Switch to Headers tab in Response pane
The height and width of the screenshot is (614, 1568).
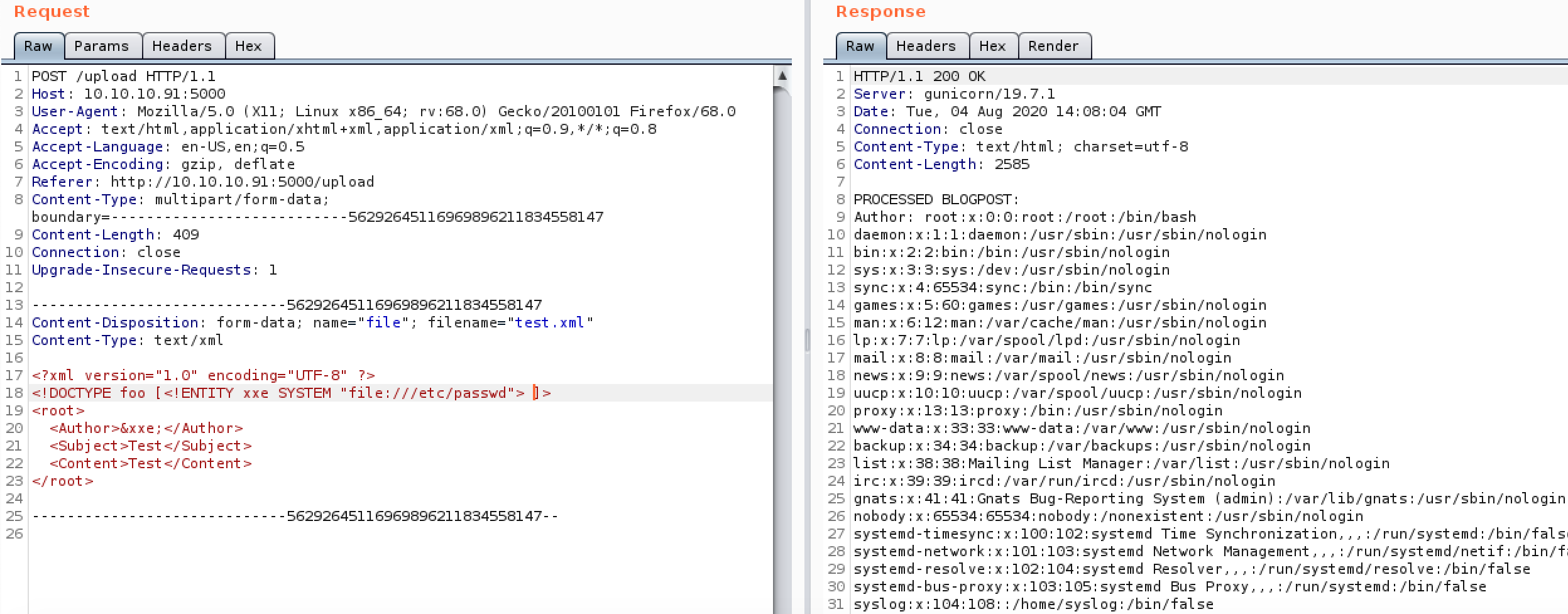tap(926, 46)
